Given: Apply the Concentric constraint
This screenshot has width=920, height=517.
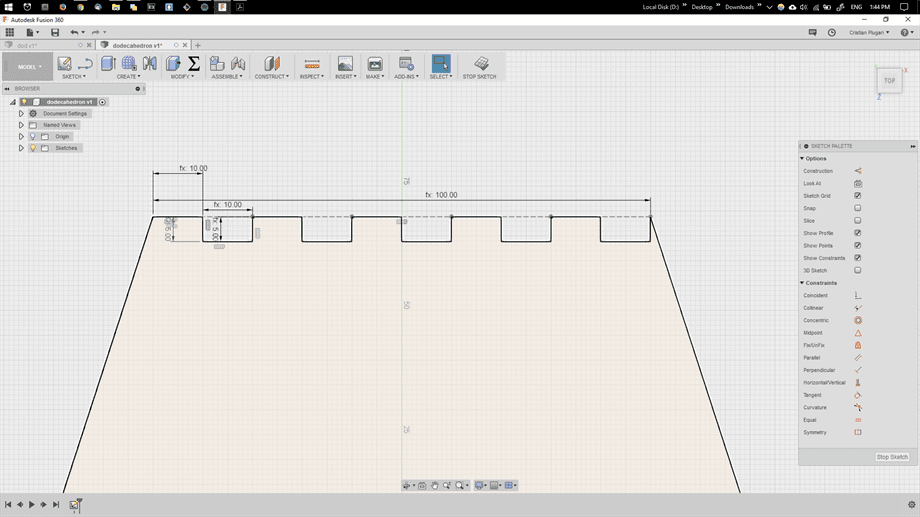Looking at the screenshot, I should (x=858, y=320).
